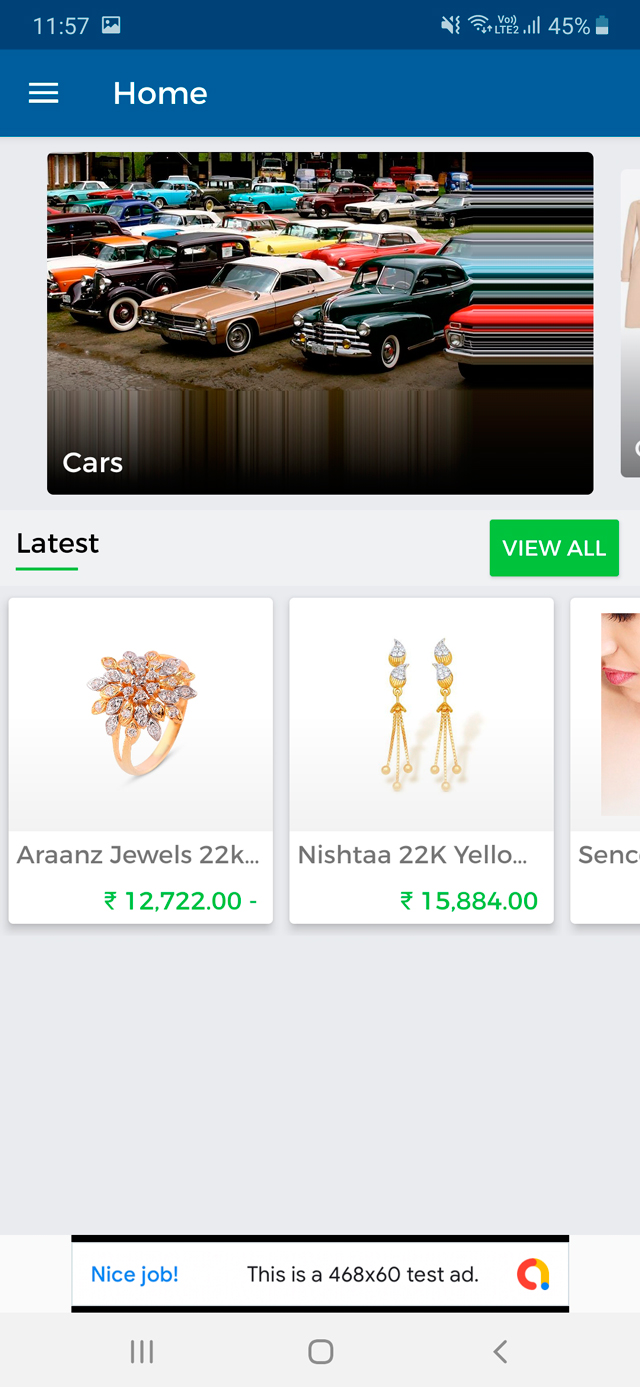Open the navigation drawer menu
The image size is (640, 1387).
pos(43,93)
